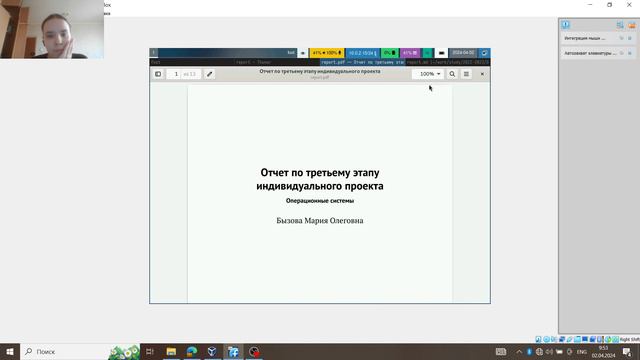Viewport: 640px width, 360px height.
Task: Click the Right Shift host key indicator
Action: pyautogui.click(x=629, y=340)
